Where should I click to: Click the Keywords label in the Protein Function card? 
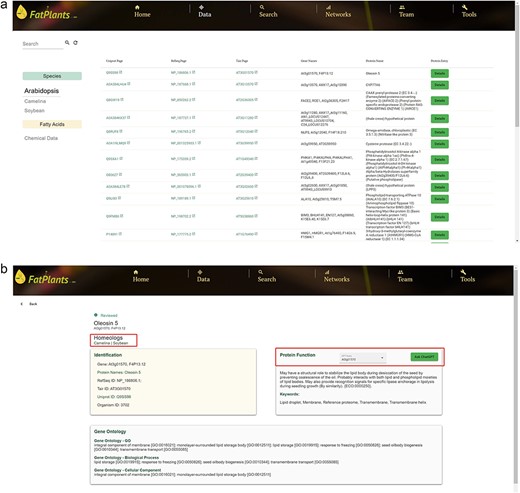tap(289, 394)
